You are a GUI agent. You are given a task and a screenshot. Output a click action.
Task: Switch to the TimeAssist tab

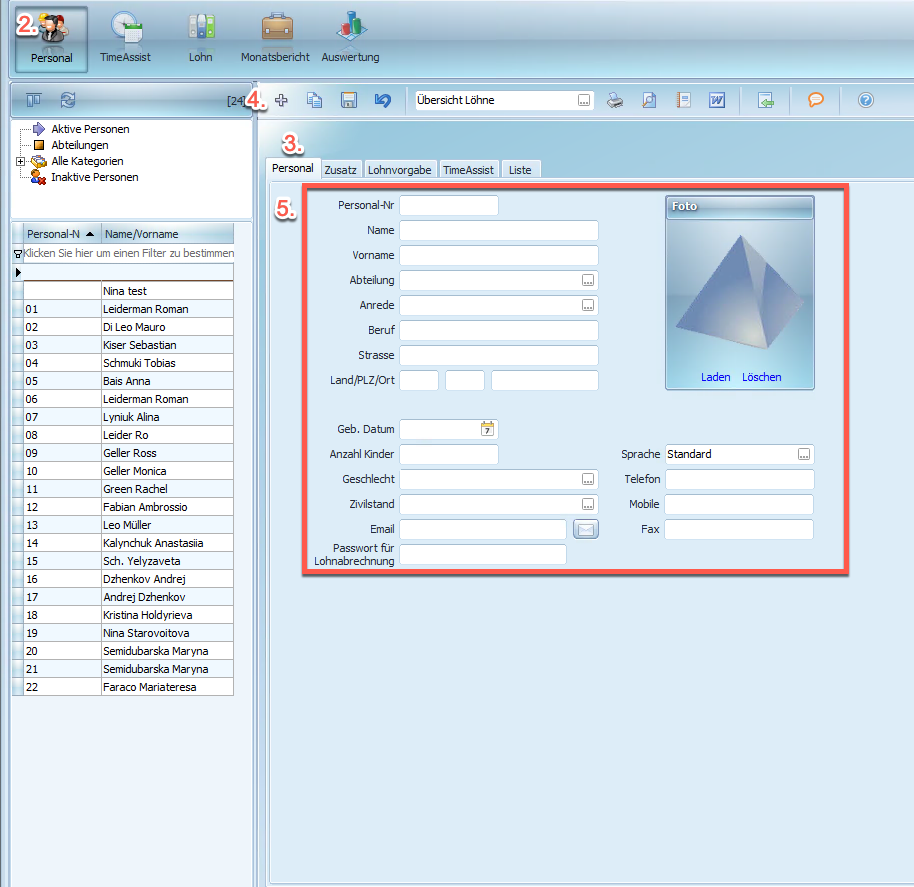469,170
